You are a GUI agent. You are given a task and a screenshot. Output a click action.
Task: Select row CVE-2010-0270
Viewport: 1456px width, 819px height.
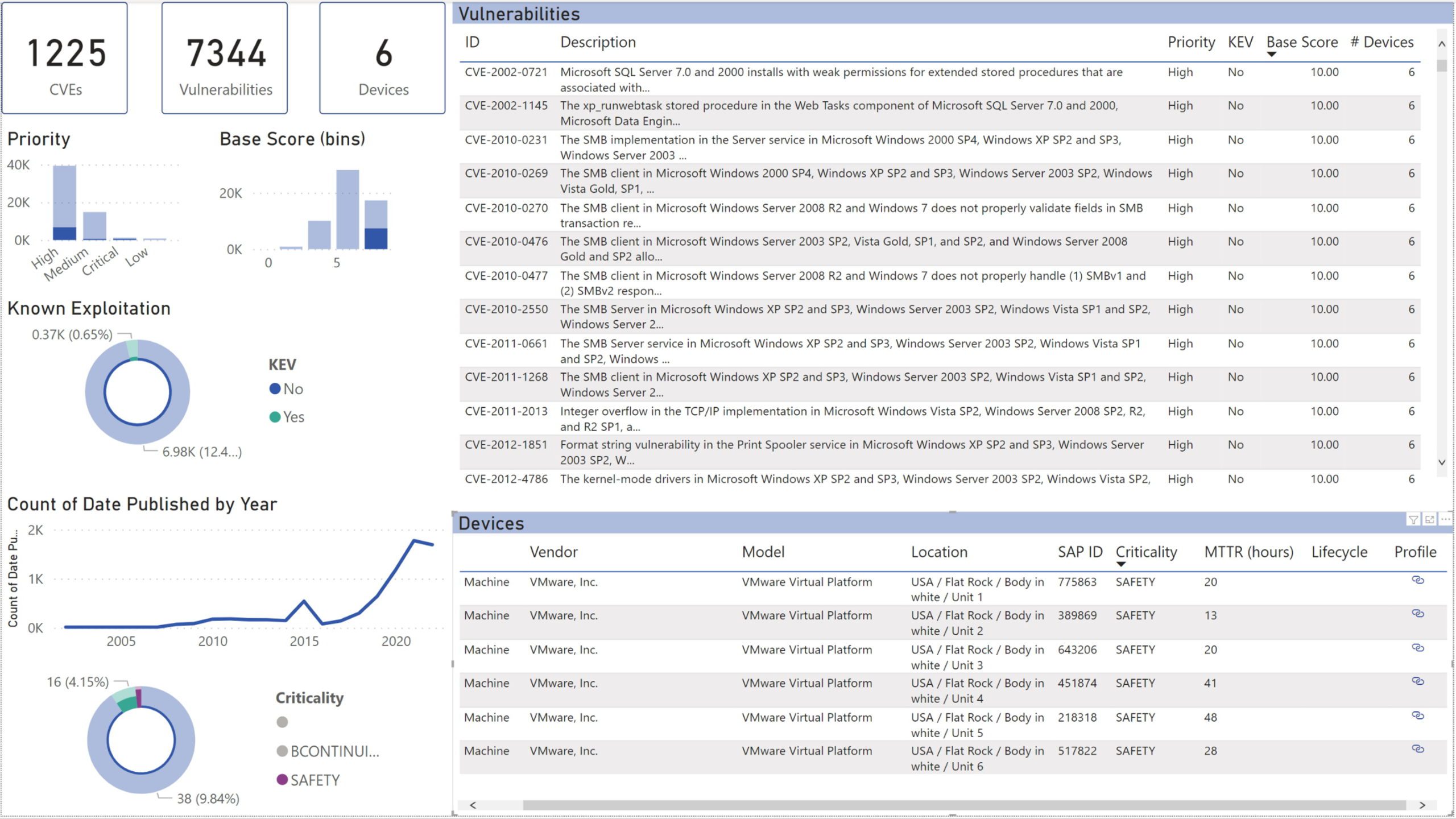click(x=940, y=215)
